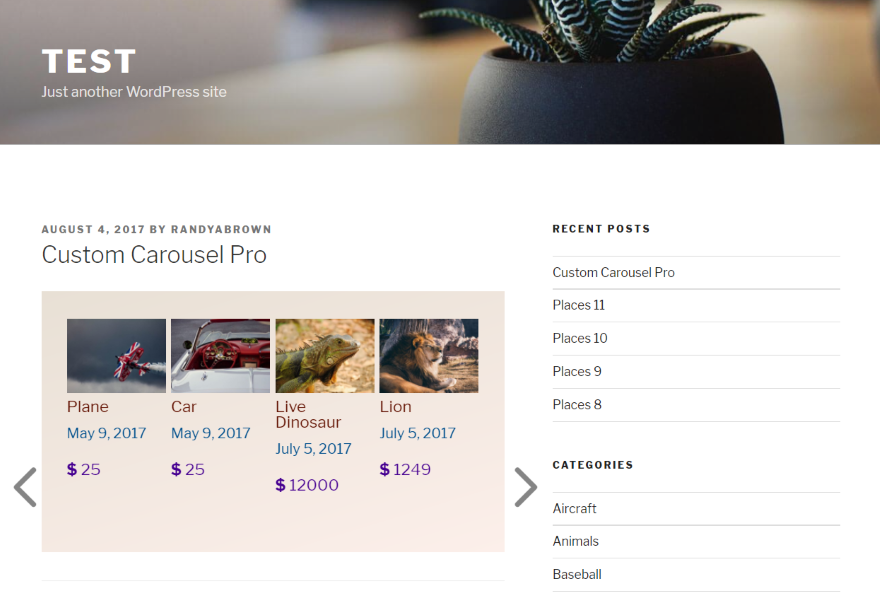The image size is (880, 596).
Task: Click the TEST site title
Action: tap(89, 61)
